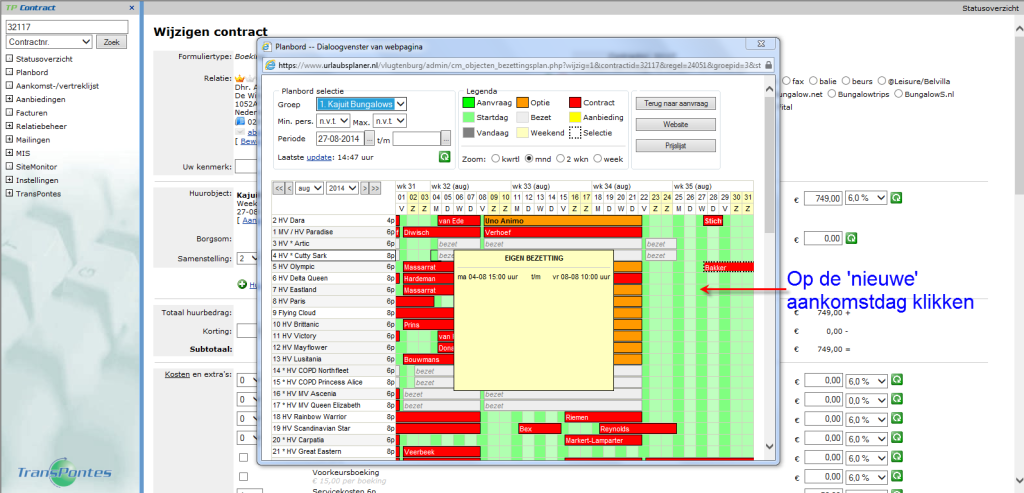1024x493 pixels.
Task: Expand the Aanbiedingen tree node
Action: [9, 100]
